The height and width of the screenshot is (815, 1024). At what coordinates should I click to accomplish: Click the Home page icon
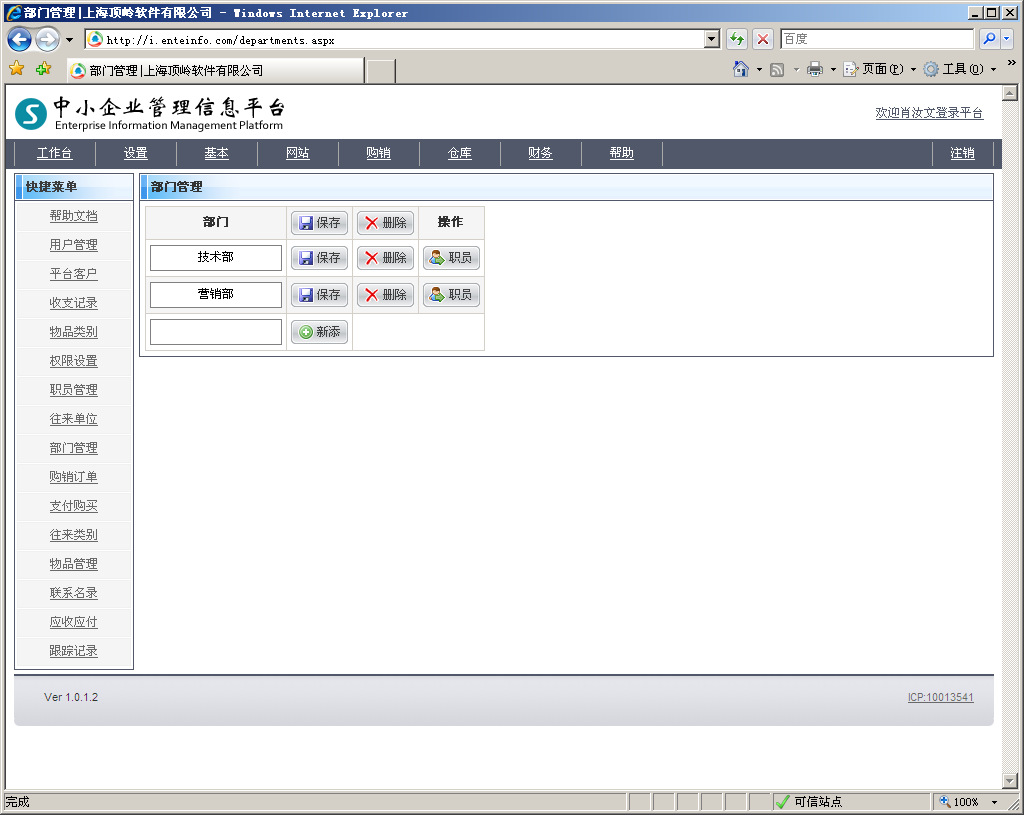pyautogui.click(x=741, y=70)
